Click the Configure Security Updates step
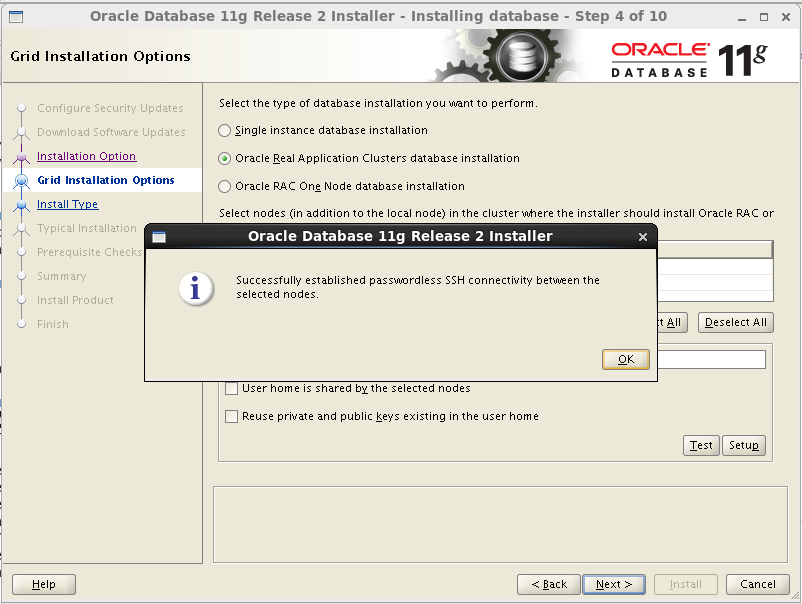Screen dimensions: 802x604 [x=110, y=108]
